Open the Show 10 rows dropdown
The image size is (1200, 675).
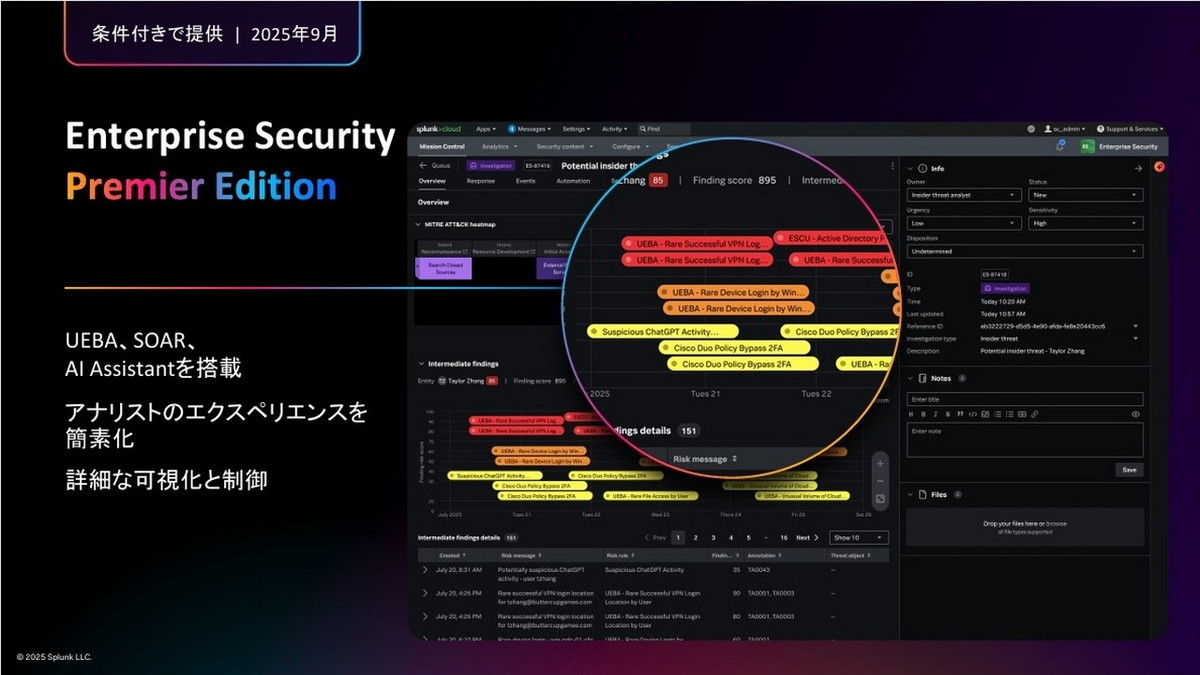point(859,537)
